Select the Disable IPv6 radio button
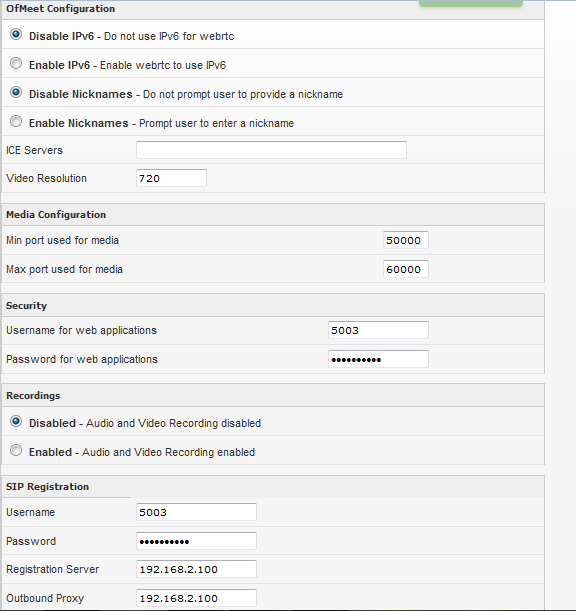576x611 pixels. click(x=16, y=34)
